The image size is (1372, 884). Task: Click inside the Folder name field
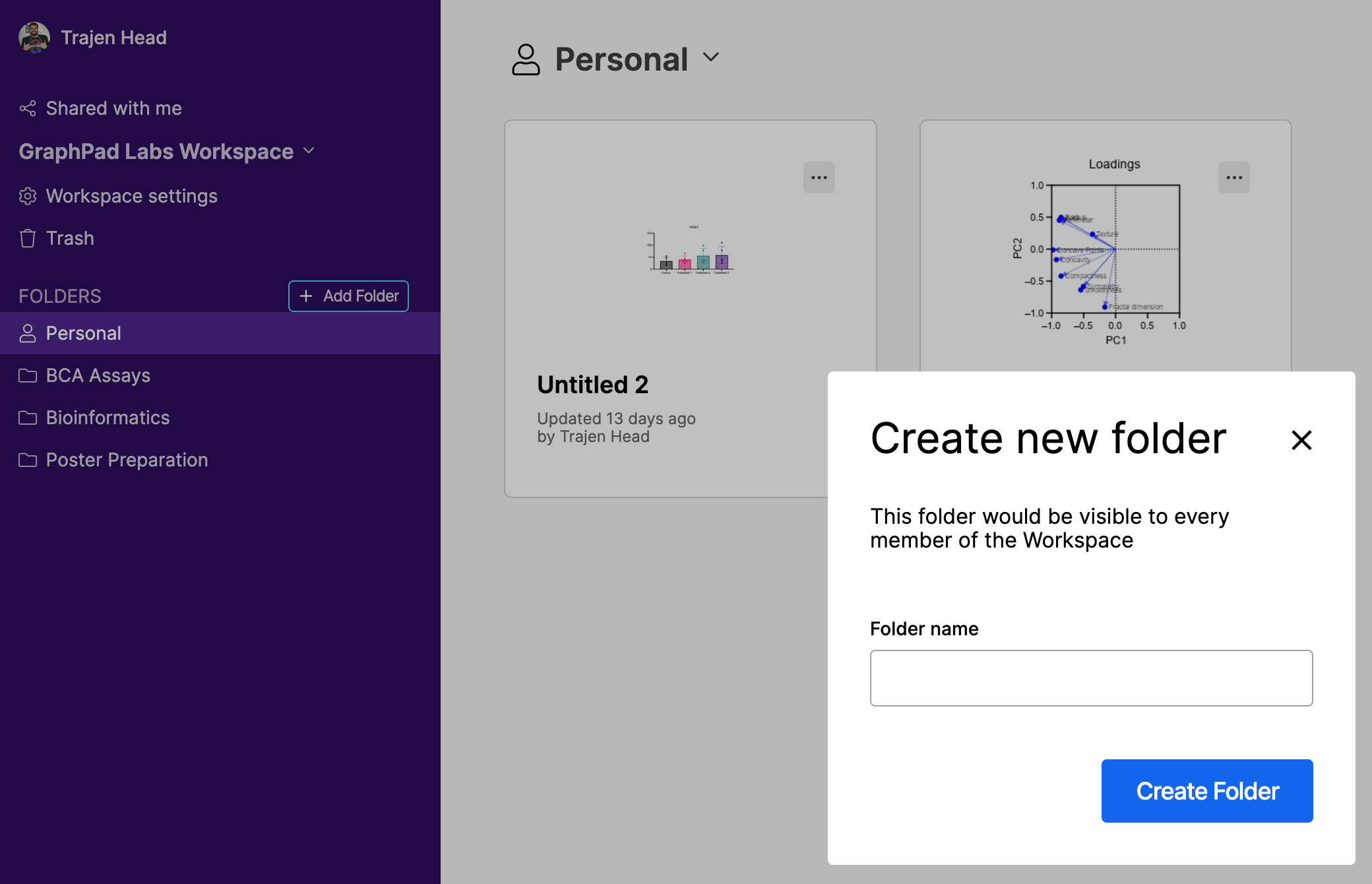click(x=1091, y=678)
